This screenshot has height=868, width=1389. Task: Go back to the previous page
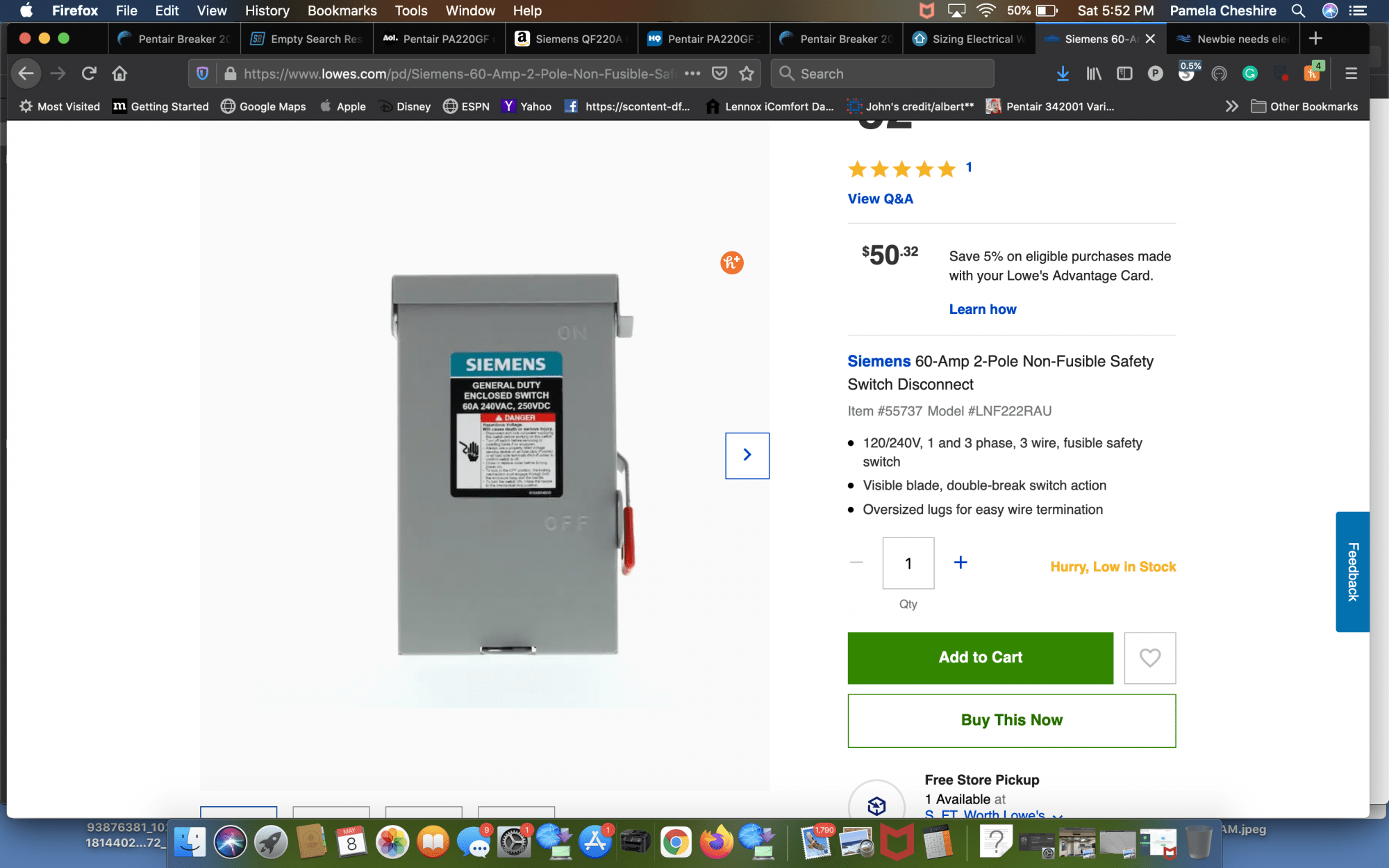26,74
